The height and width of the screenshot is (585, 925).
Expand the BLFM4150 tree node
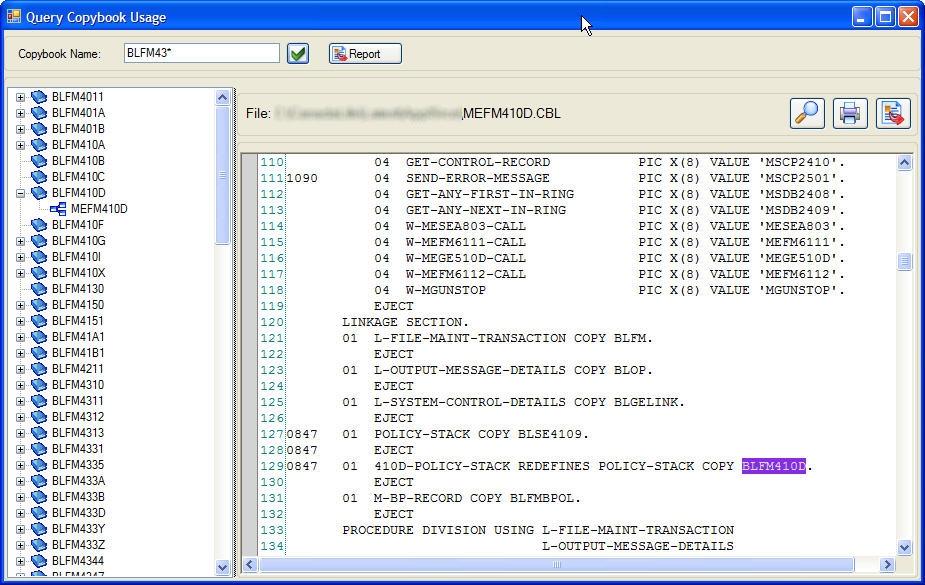point(21,305)
